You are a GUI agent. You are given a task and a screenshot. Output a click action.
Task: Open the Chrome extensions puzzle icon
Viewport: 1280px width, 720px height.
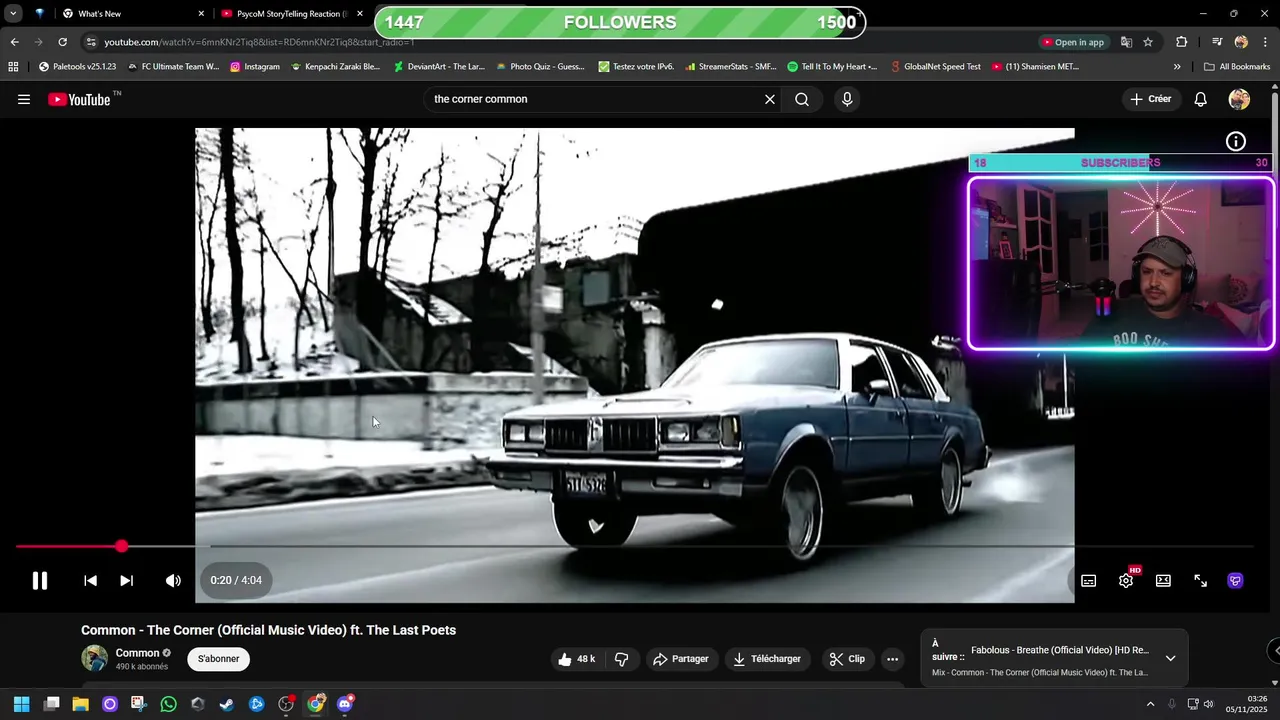pos(1182,42)
